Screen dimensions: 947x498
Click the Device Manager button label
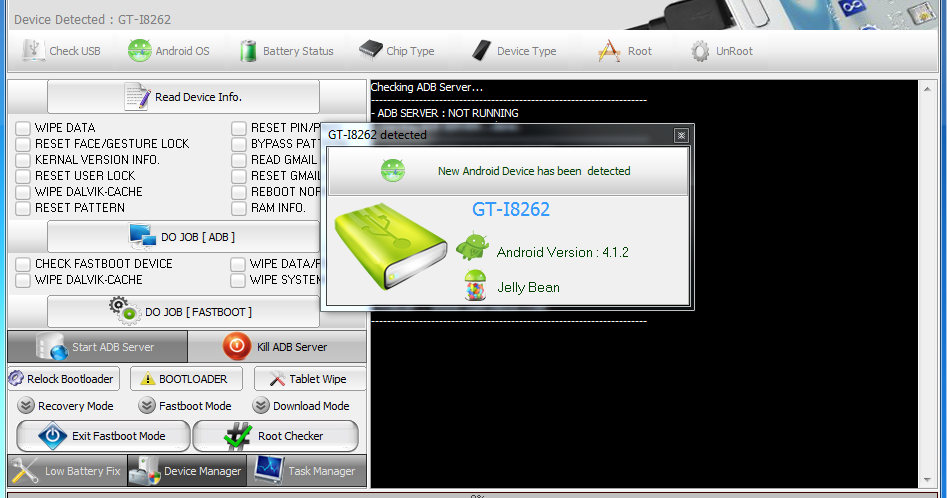(202, 471)
